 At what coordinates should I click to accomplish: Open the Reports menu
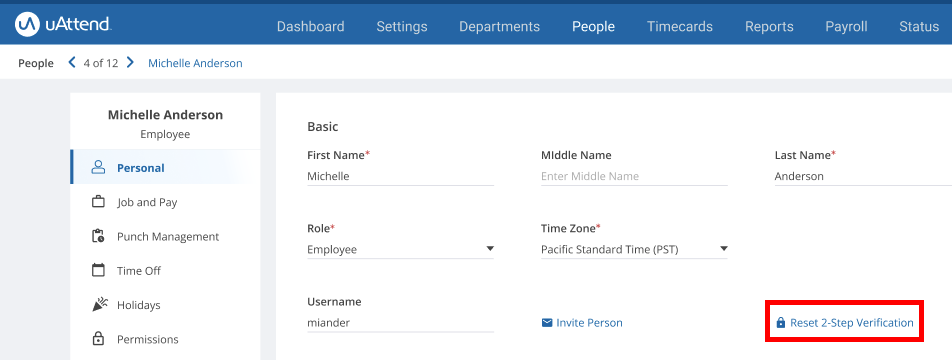[x=769, y=27]
